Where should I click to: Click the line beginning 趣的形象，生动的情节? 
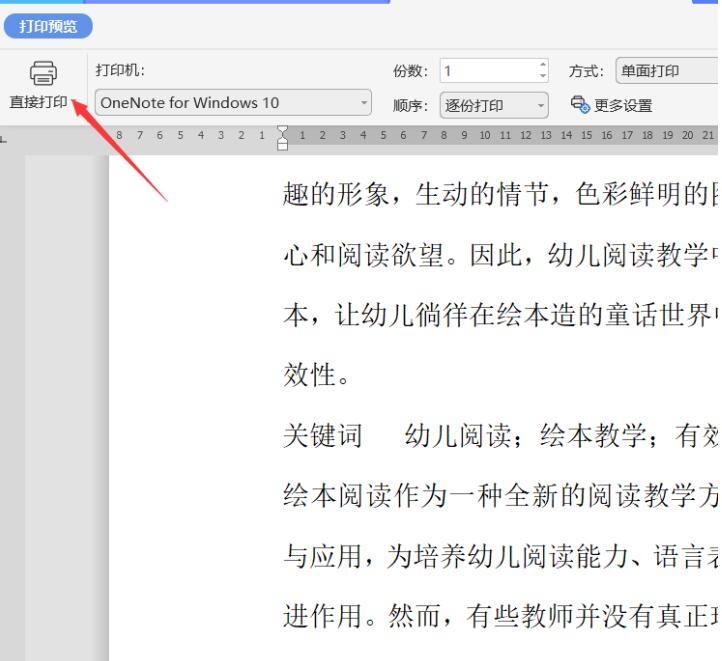500,193
